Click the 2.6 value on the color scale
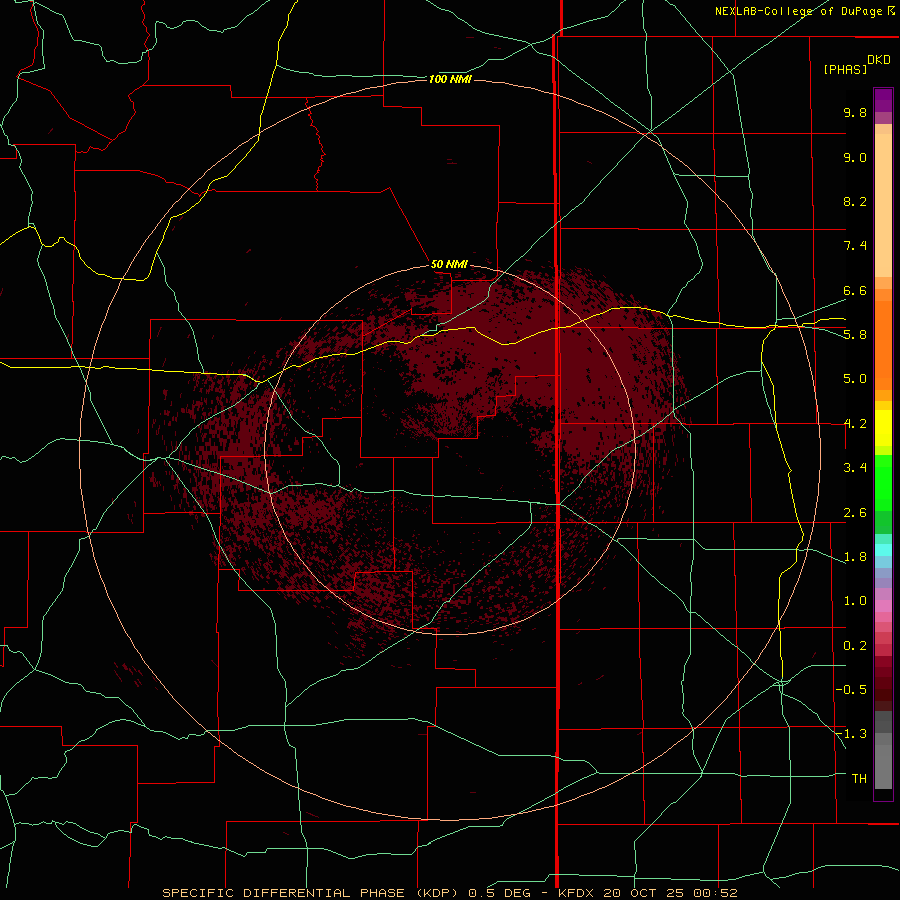 pos(855,513)
